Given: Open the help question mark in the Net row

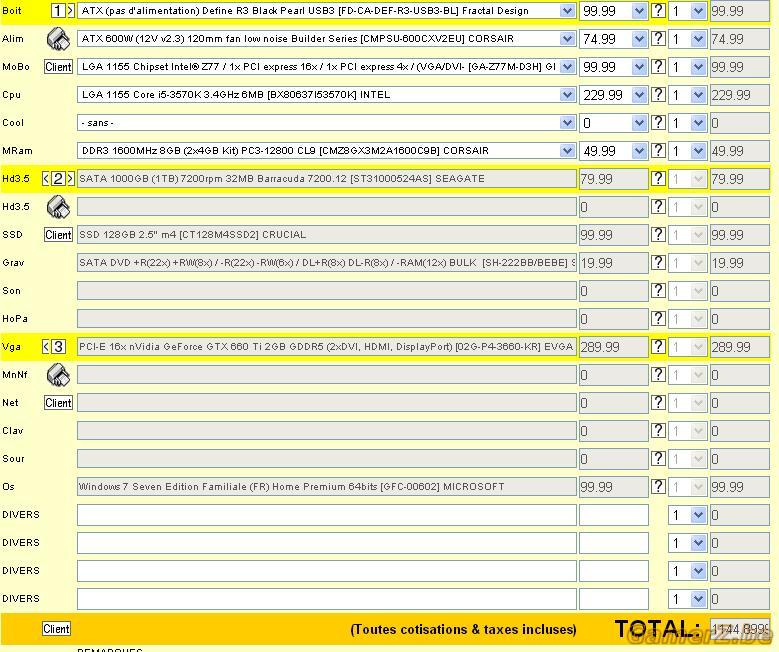Looking at the screenshot, I should pos(658,402).
